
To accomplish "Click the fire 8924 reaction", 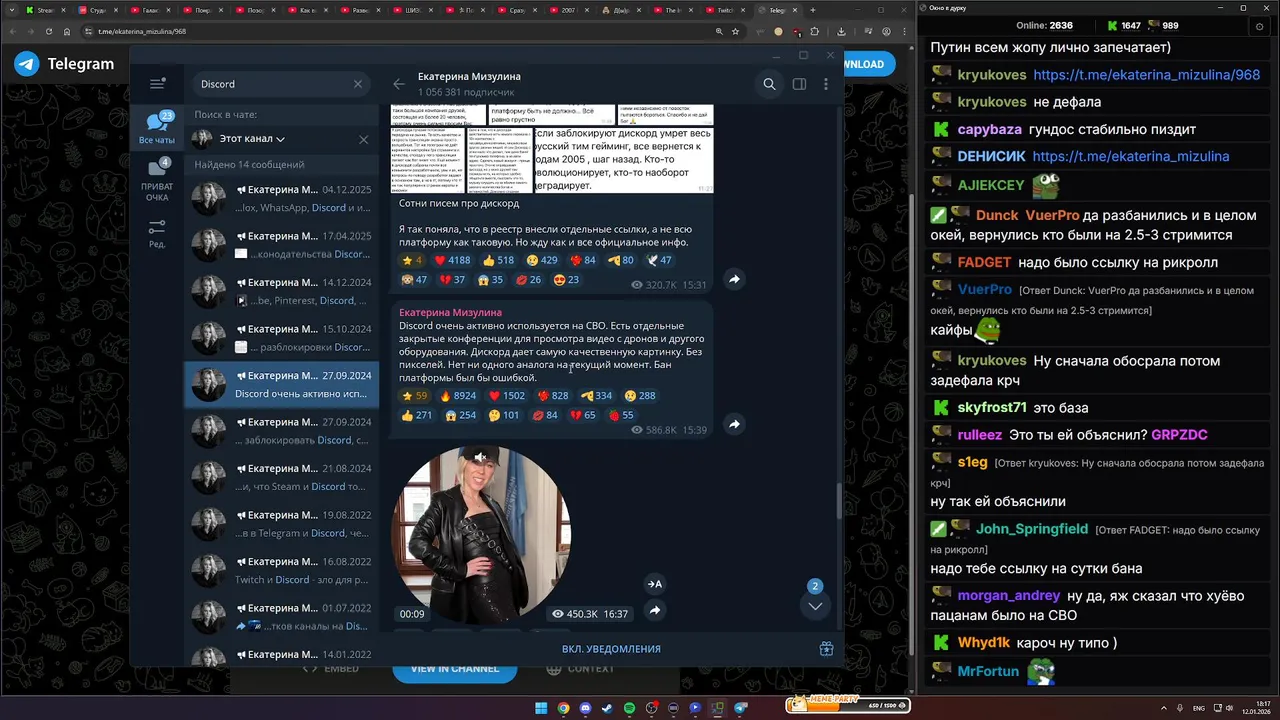I will click(x=458, y=396).
